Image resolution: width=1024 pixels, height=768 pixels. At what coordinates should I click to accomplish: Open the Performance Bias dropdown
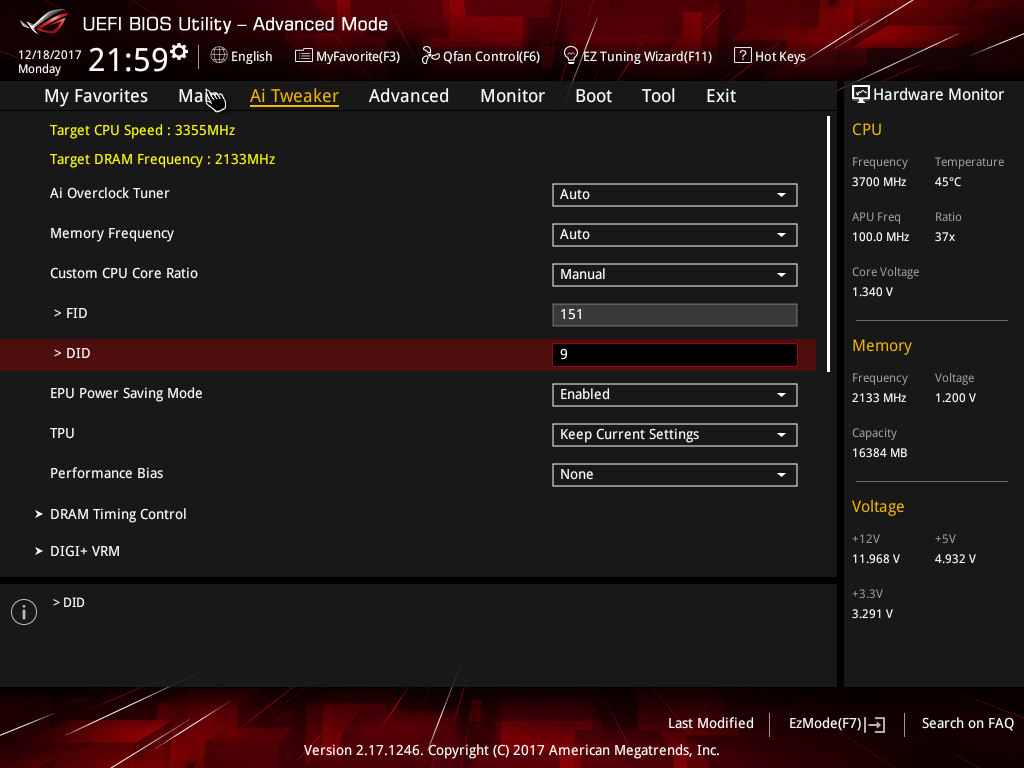(675, 475)
